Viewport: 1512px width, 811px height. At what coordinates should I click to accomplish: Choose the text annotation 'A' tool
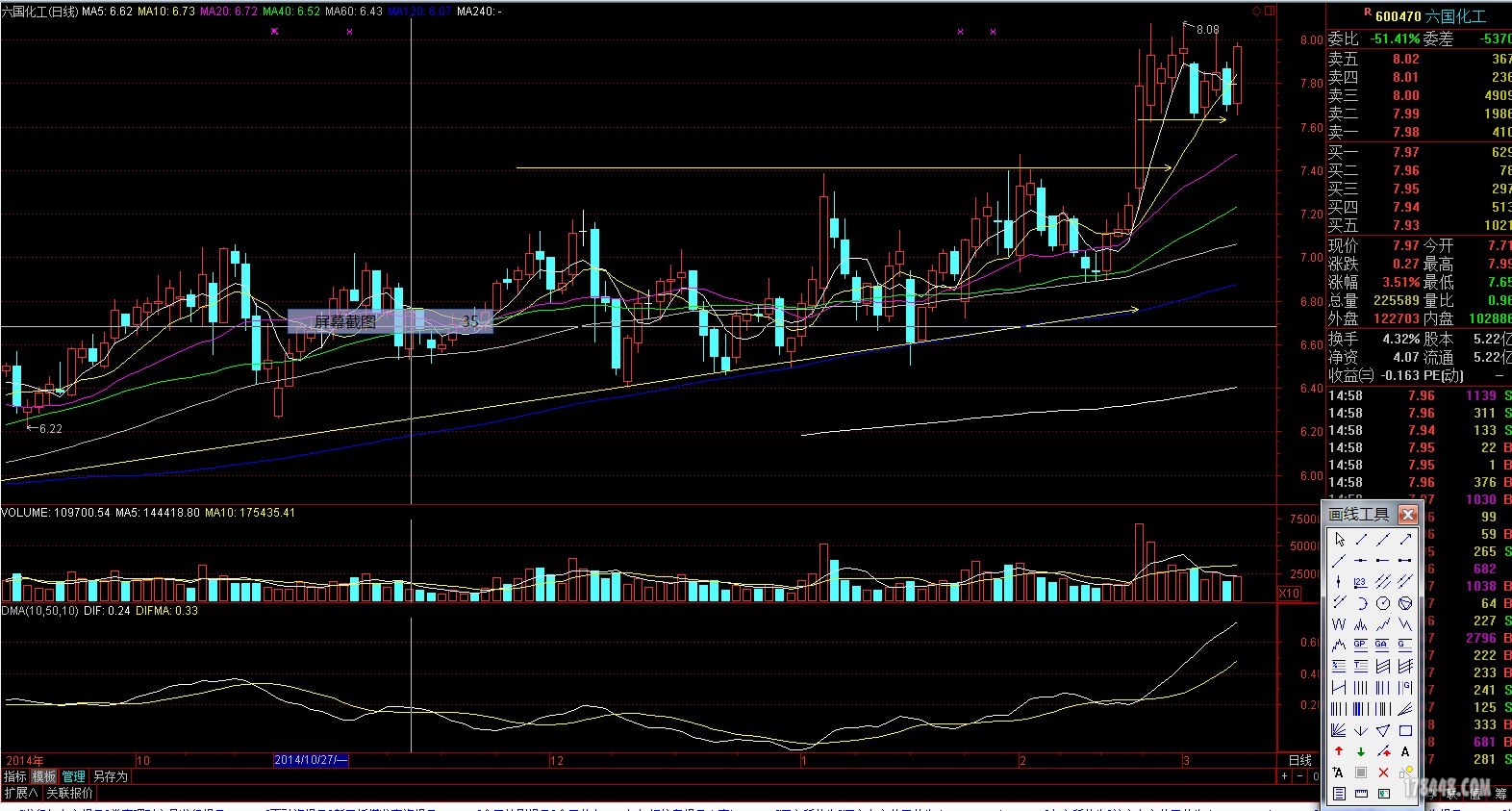tap(1405, 751)
